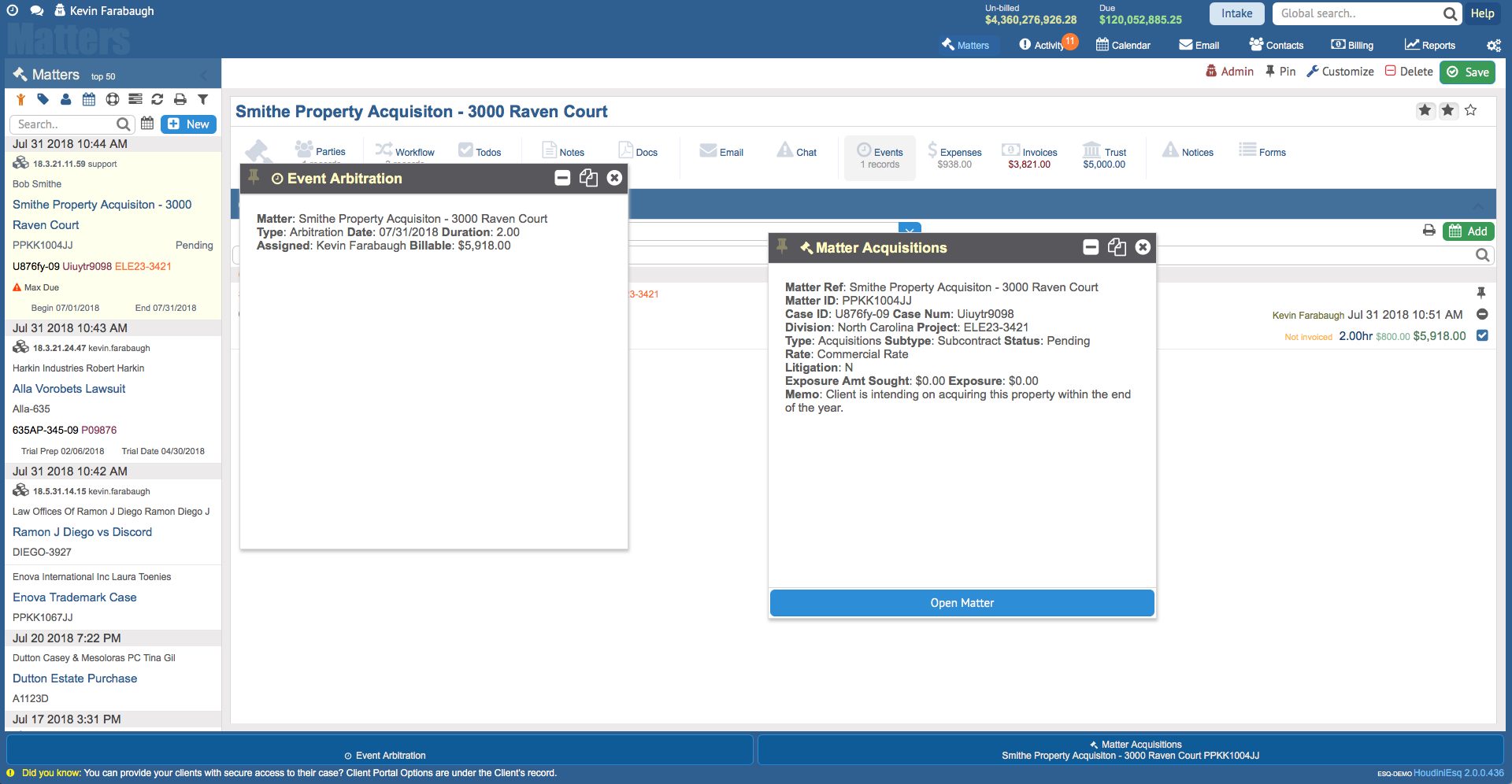Open the matter Email tab

click(x=721, y=152)
